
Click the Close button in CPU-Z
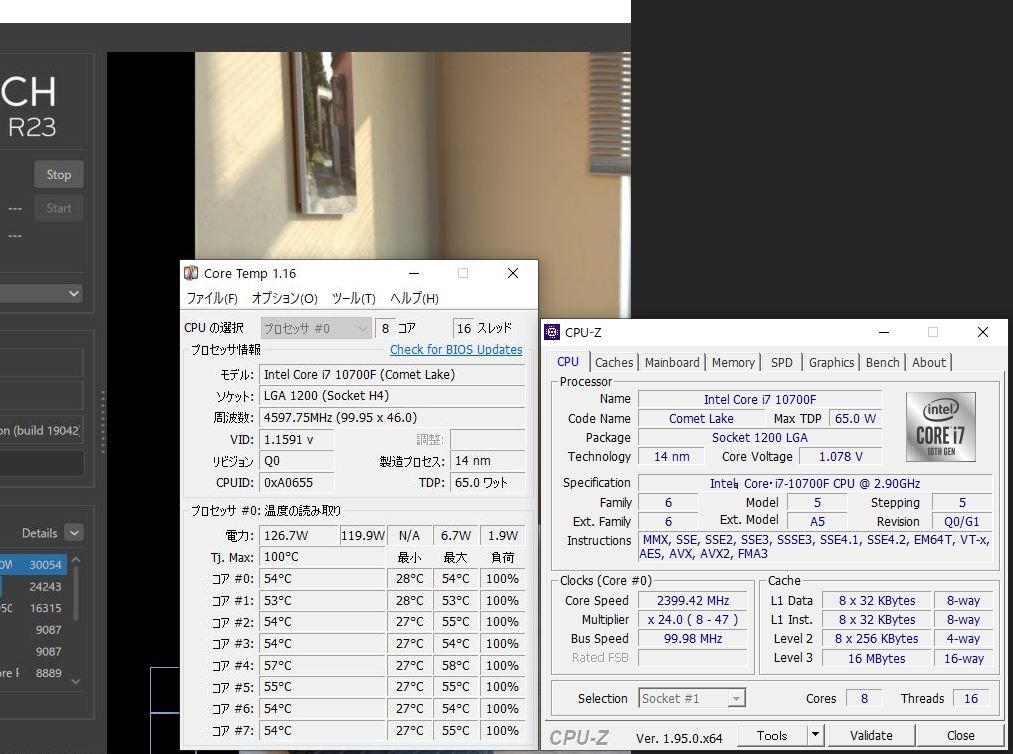[960, 735]
